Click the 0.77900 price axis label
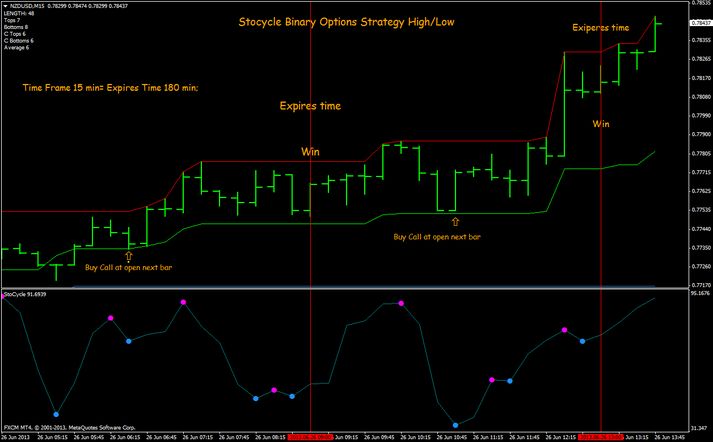This screenshot has height=442, width=713. point(702,135)
